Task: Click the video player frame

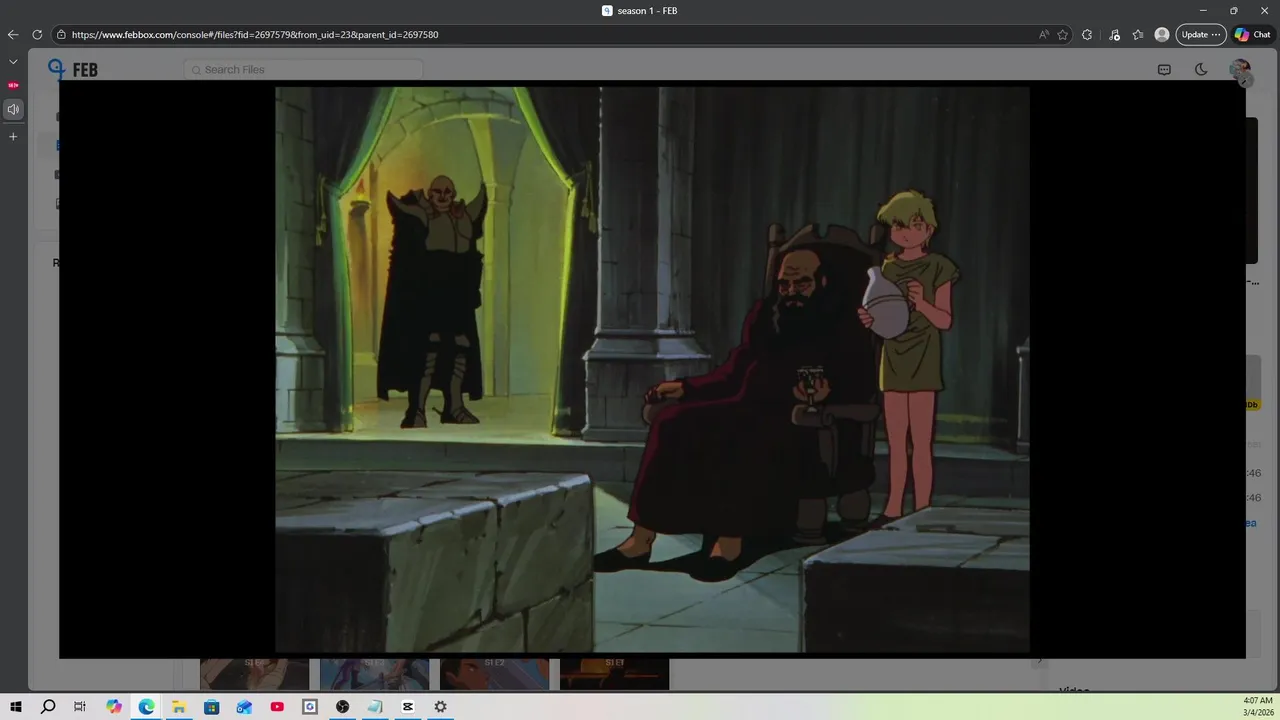Action: pyautogui.click(x=652, y=369)
